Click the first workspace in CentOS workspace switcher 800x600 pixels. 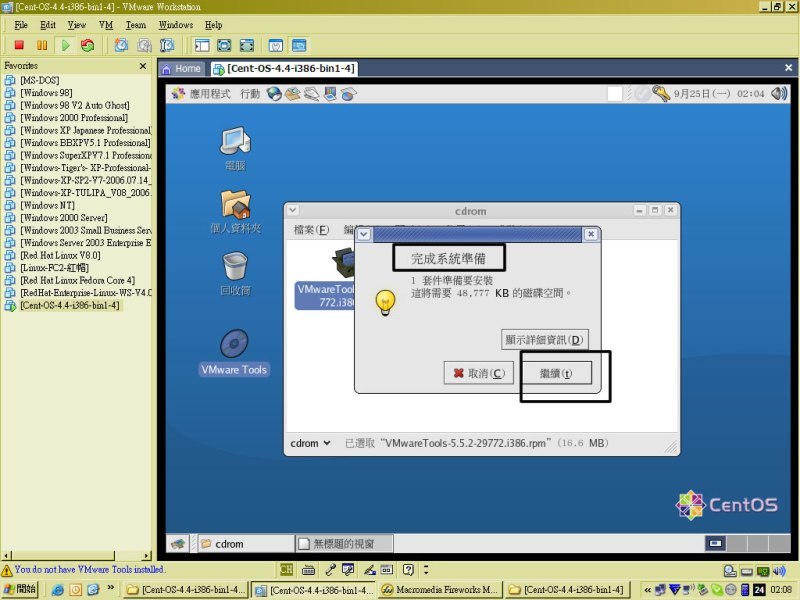pyautogui.click(x=715, y=543)
